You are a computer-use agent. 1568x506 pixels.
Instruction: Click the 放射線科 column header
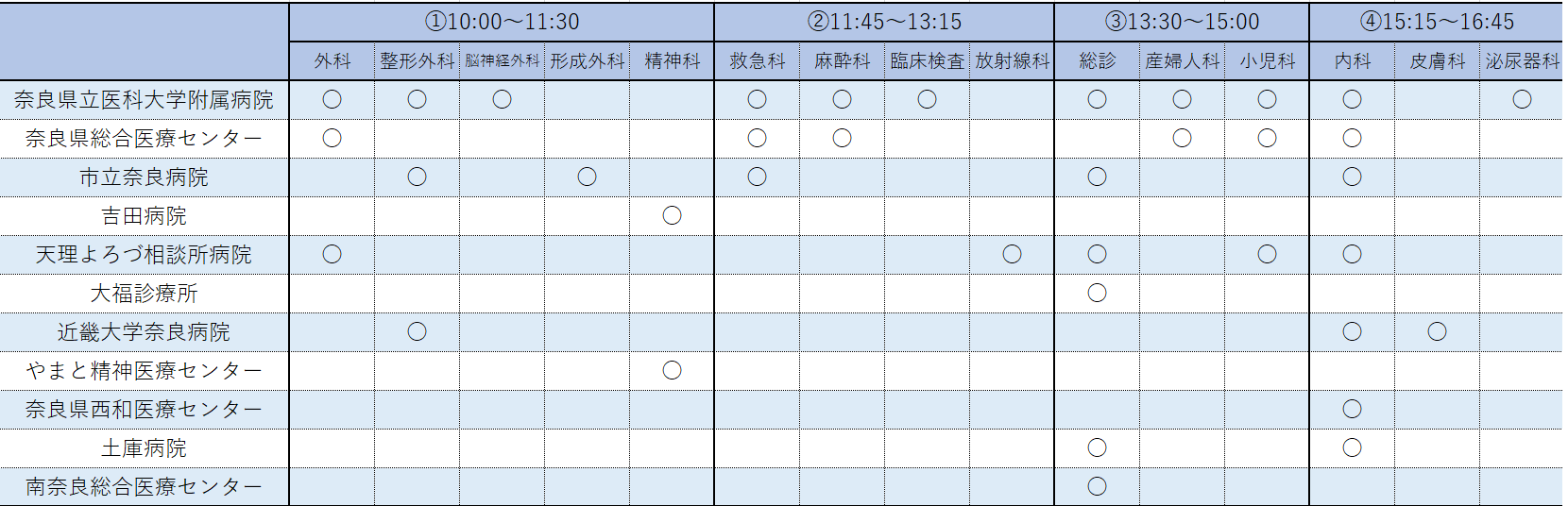tap(1013, 61)
